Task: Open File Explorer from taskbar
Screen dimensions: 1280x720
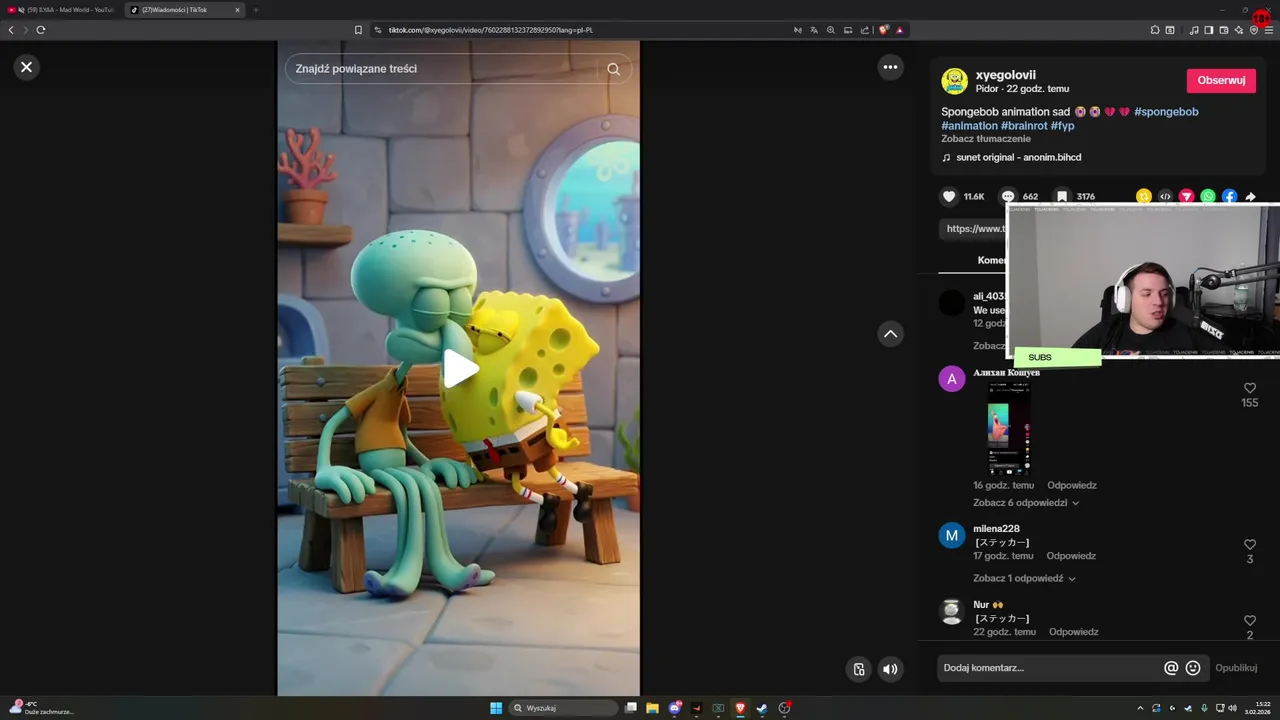Action: pyautogui.click(x=652, y=708)
